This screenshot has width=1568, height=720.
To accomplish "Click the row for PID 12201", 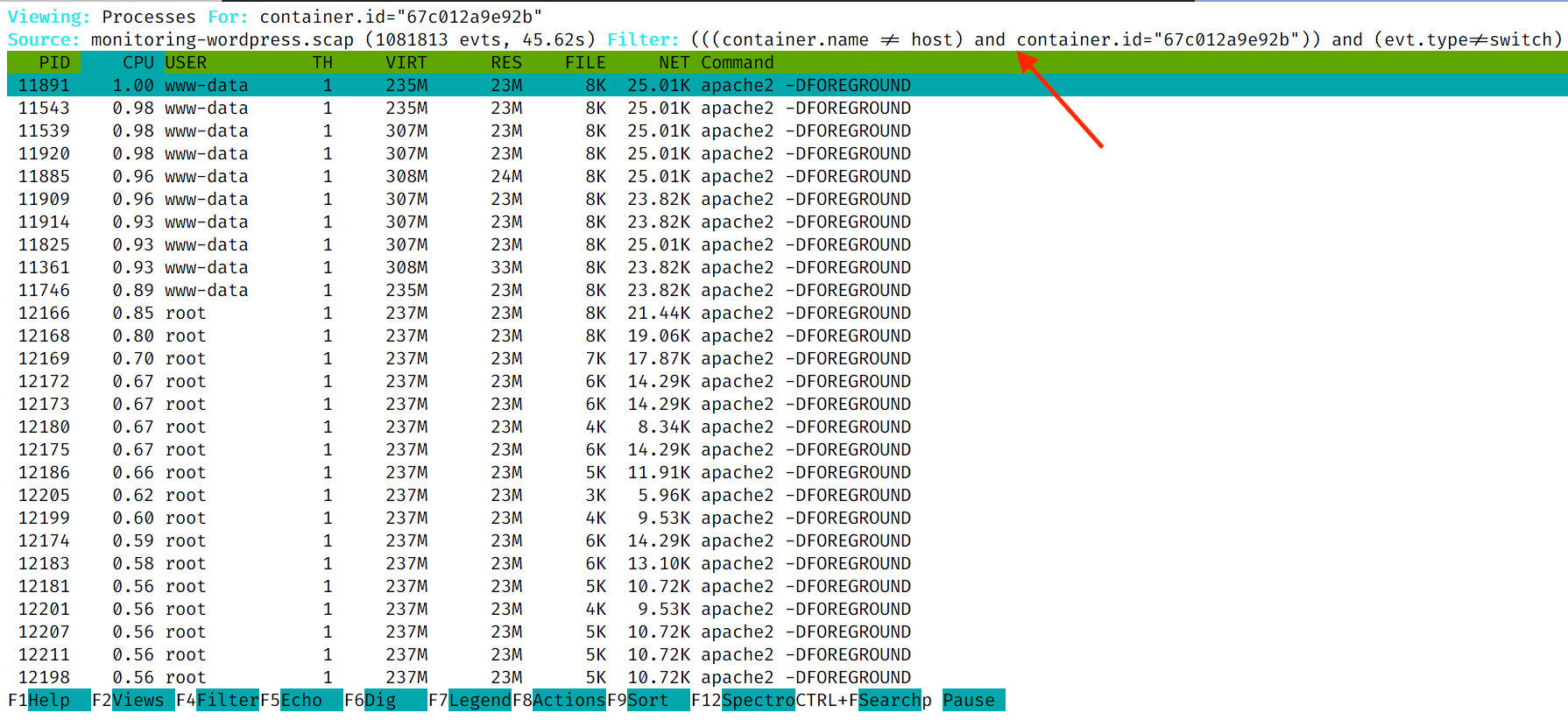I will click(x=788, y=609).
